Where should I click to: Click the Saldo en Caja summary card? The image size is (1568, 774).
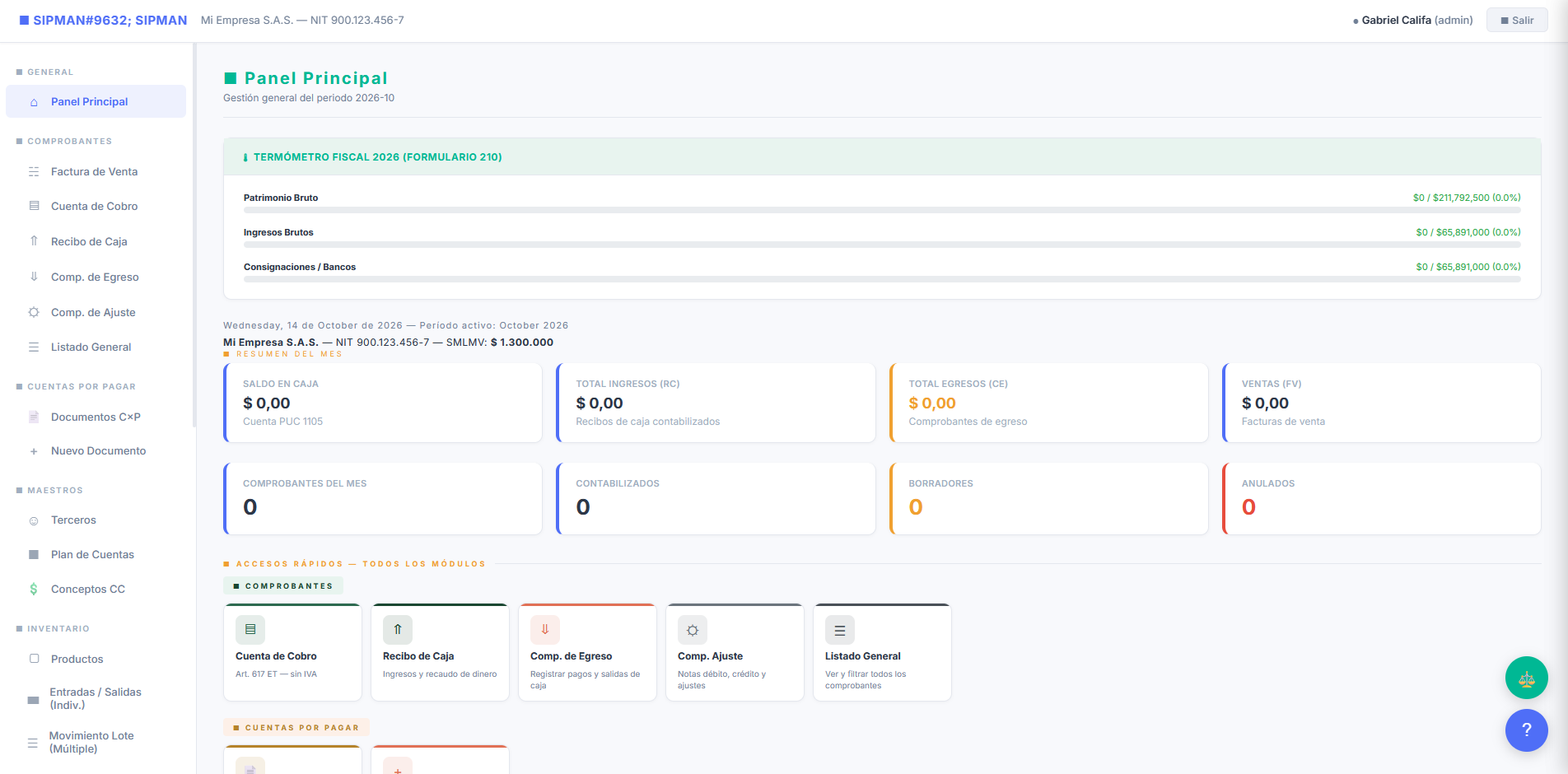(383, 403)
